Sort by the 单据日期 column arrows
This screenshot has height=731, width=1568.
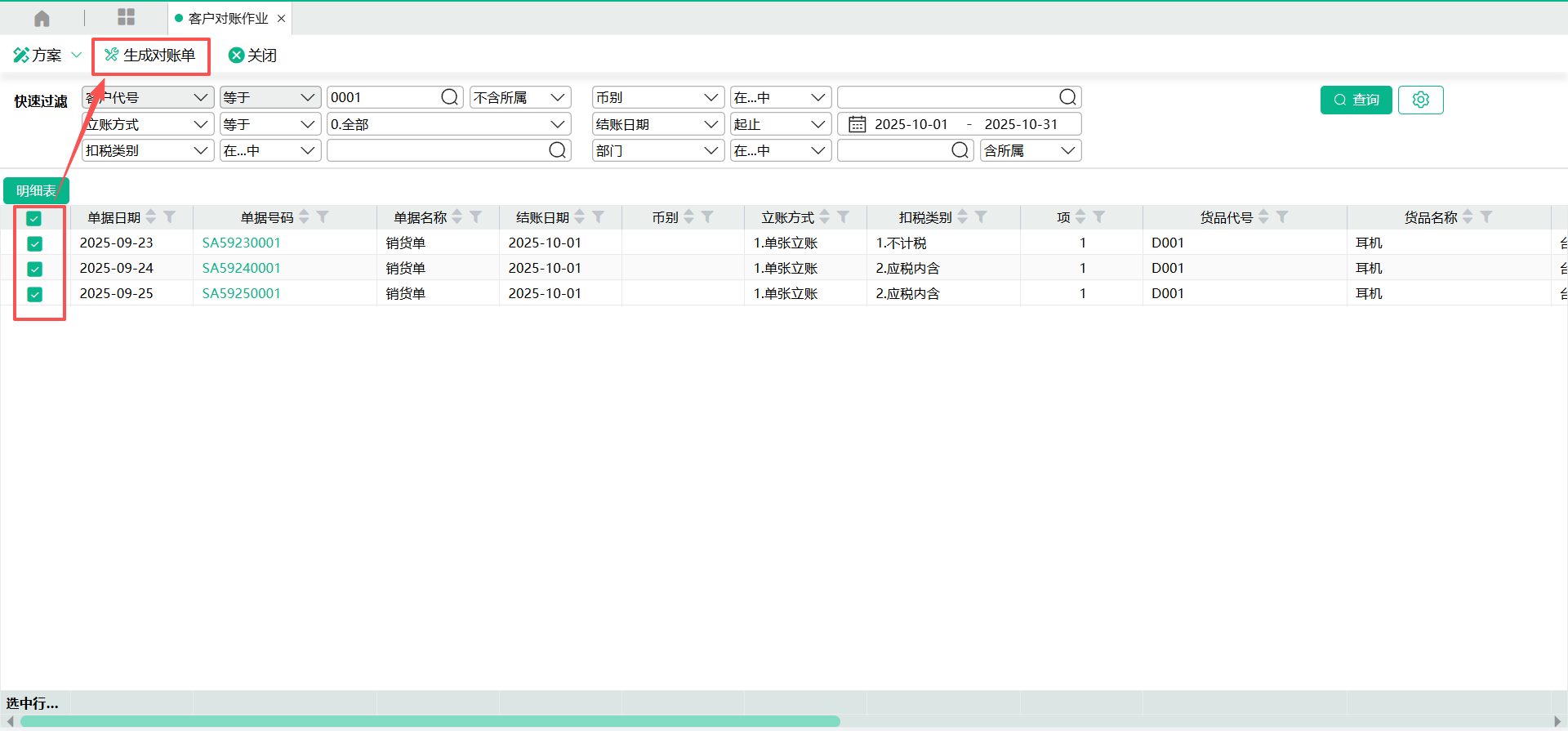point(151,217)
